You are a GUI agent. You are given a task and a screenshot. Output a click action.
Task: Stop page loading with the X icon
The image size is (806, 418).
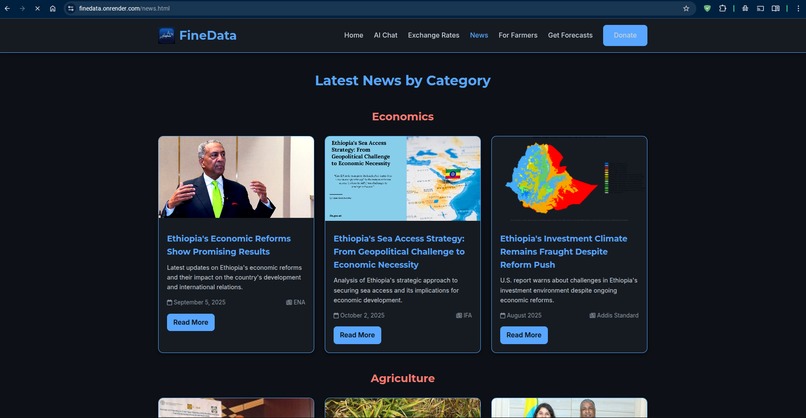coord(38,8)
